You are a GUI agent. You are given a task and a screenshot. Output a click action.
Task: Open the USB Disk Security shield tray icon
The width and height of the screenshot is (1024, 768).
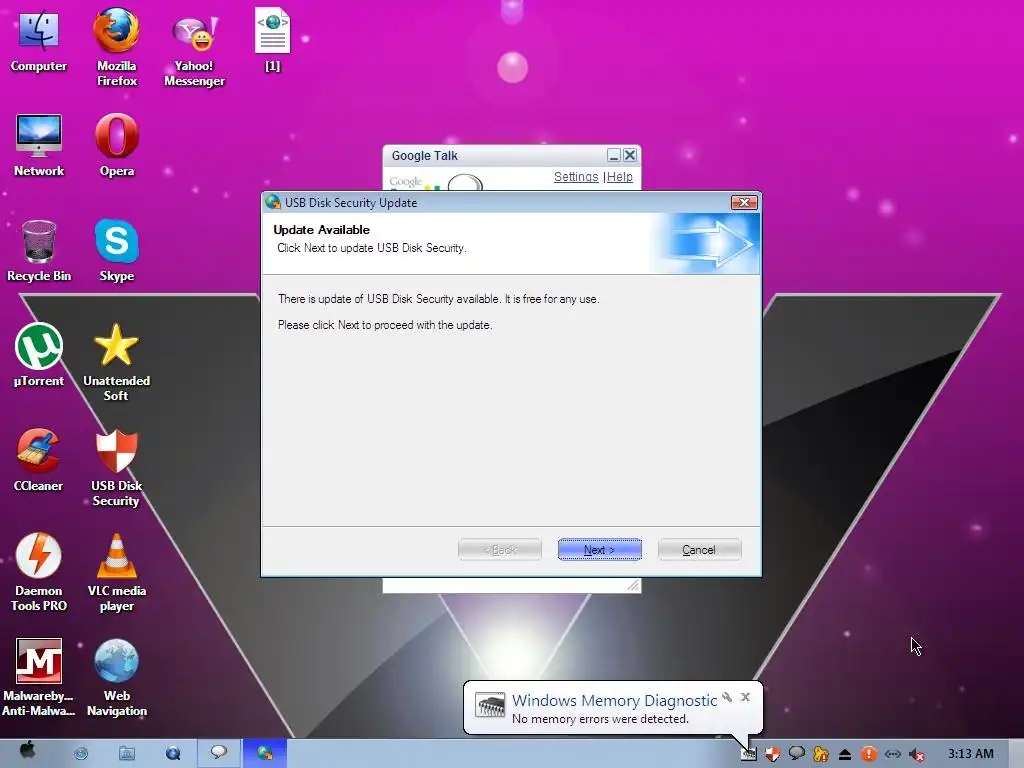pyautogui.click(x=773, y=754)
